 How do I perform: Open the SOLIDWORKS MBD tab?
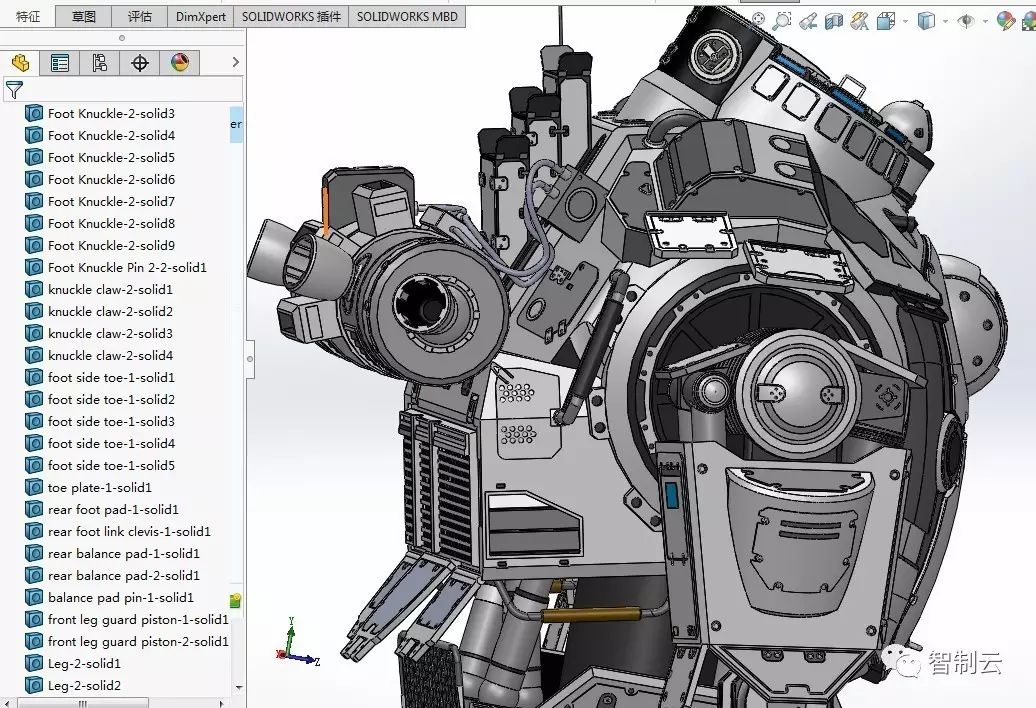click(x=407, y=17)
